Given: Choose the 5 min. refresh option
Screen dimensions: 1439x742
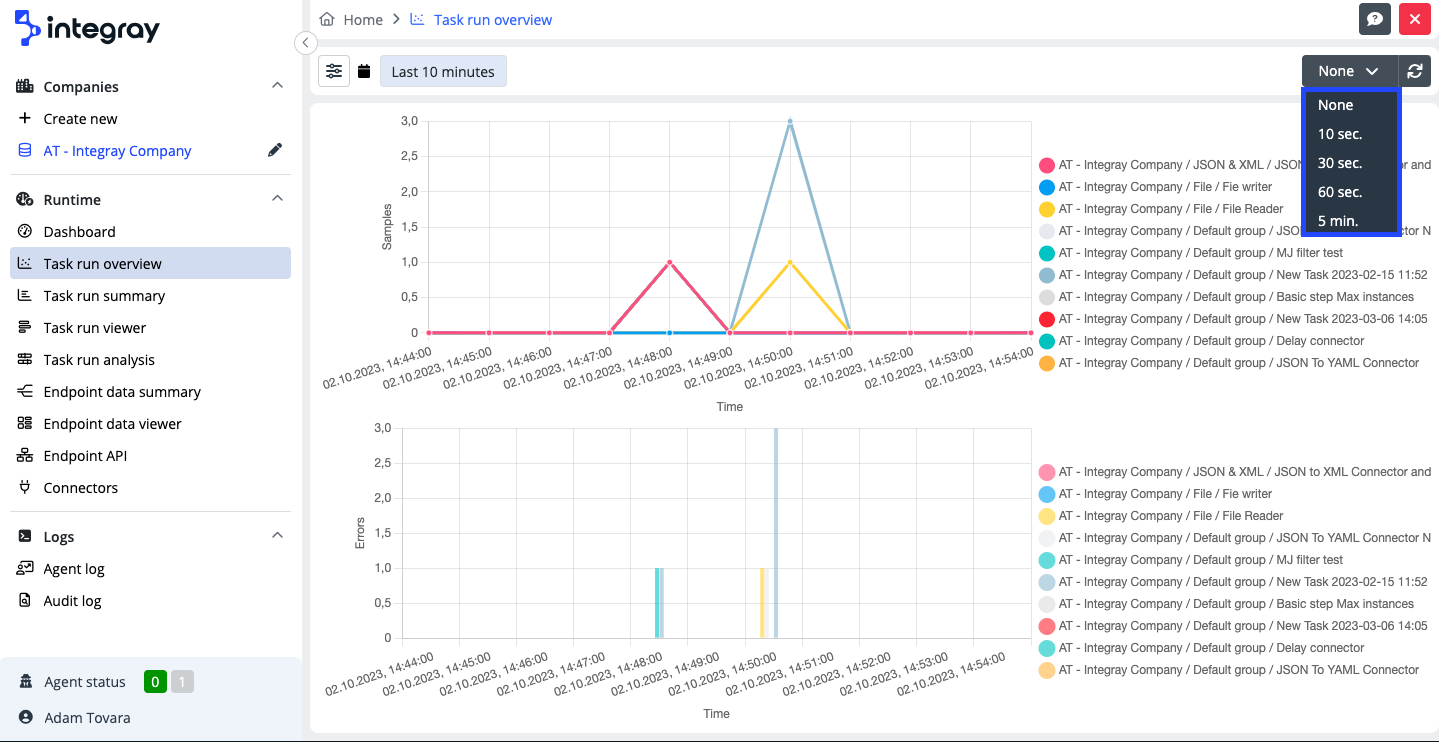Looking at the screenshot, I should click(x=1338, y=221).
